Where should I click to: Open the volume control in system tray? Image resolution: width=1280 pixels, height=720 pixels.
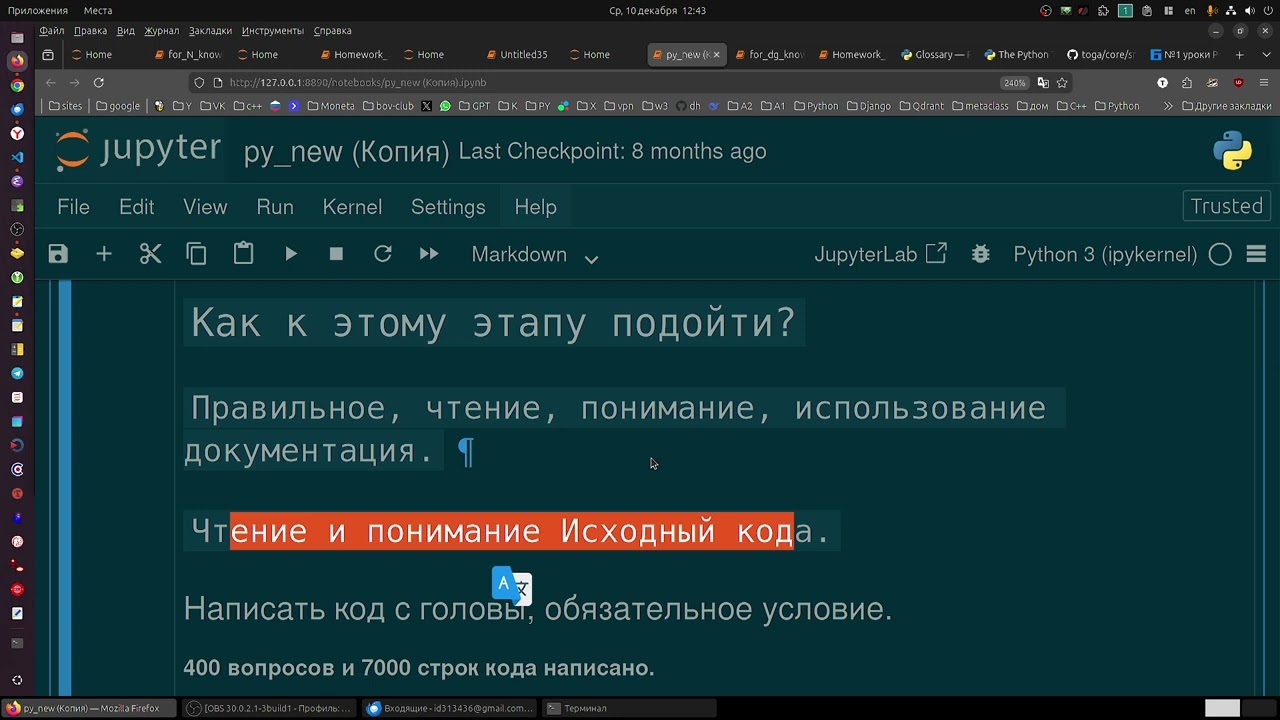click(1250, 10)
